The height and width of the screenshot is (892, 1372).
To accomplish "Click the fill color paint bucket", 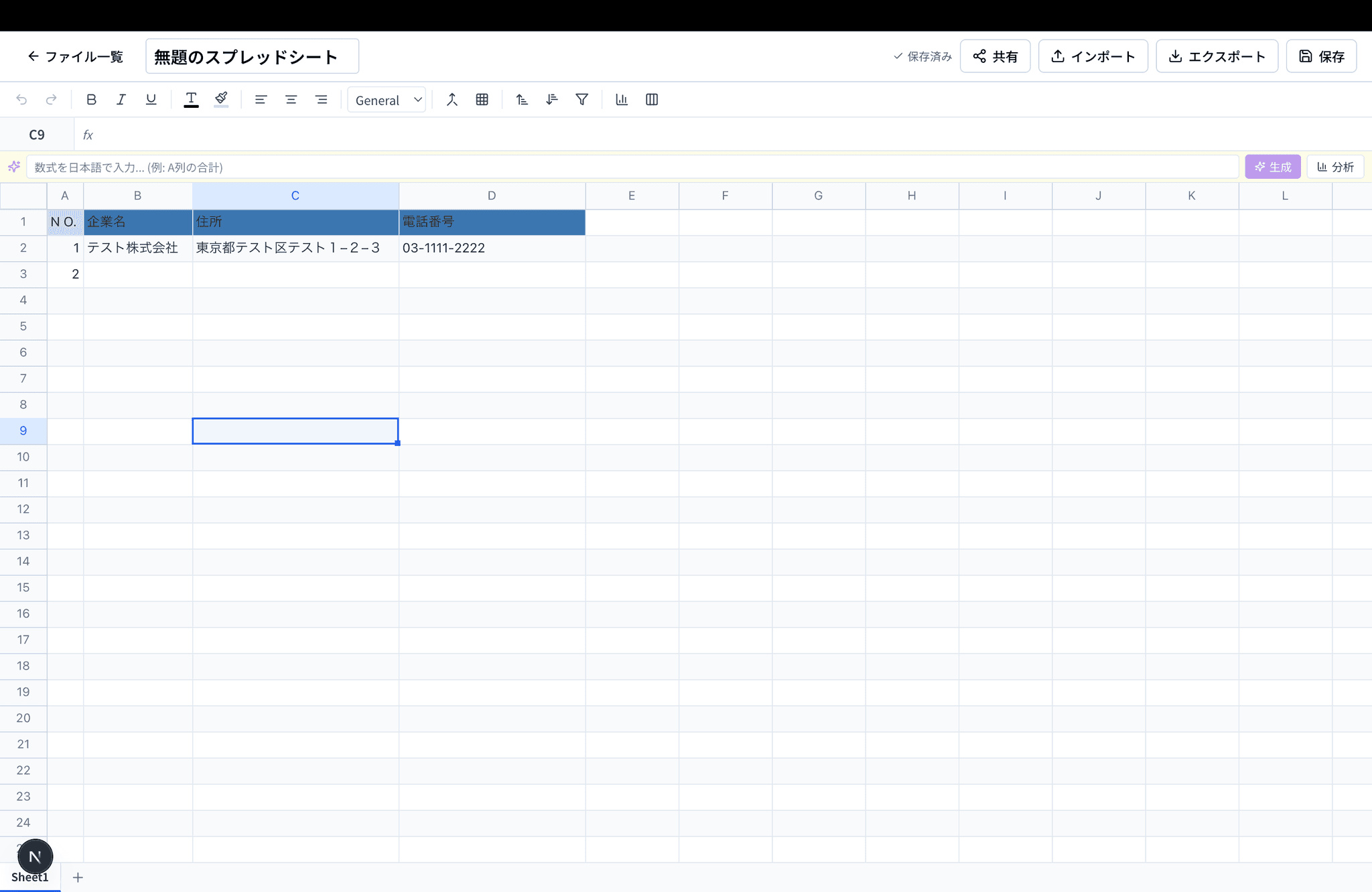I will (x=221, y=100).
